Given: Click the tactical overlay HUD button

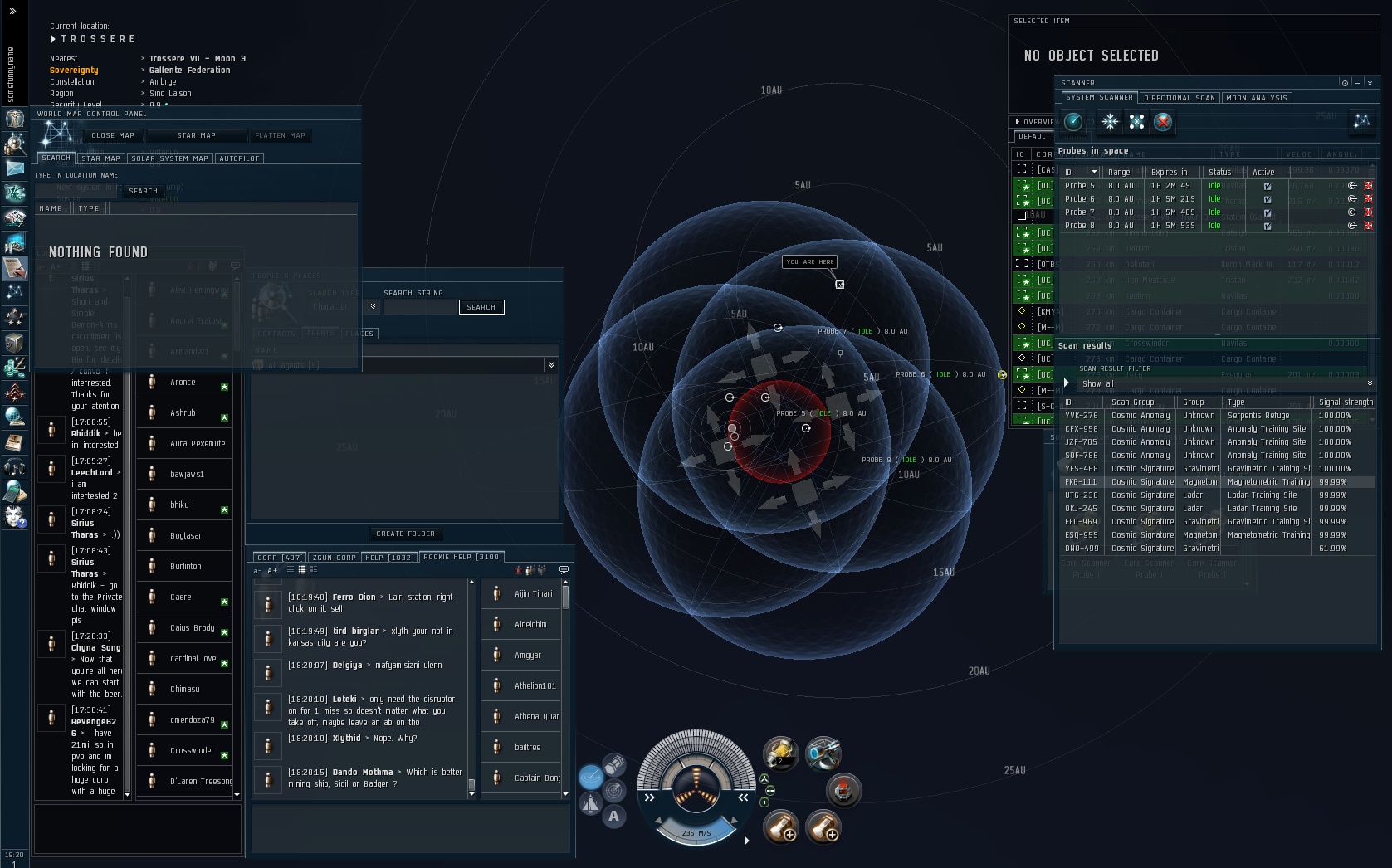Looking at the screenshot, I should pyautogui.click(x=590, y=777).
